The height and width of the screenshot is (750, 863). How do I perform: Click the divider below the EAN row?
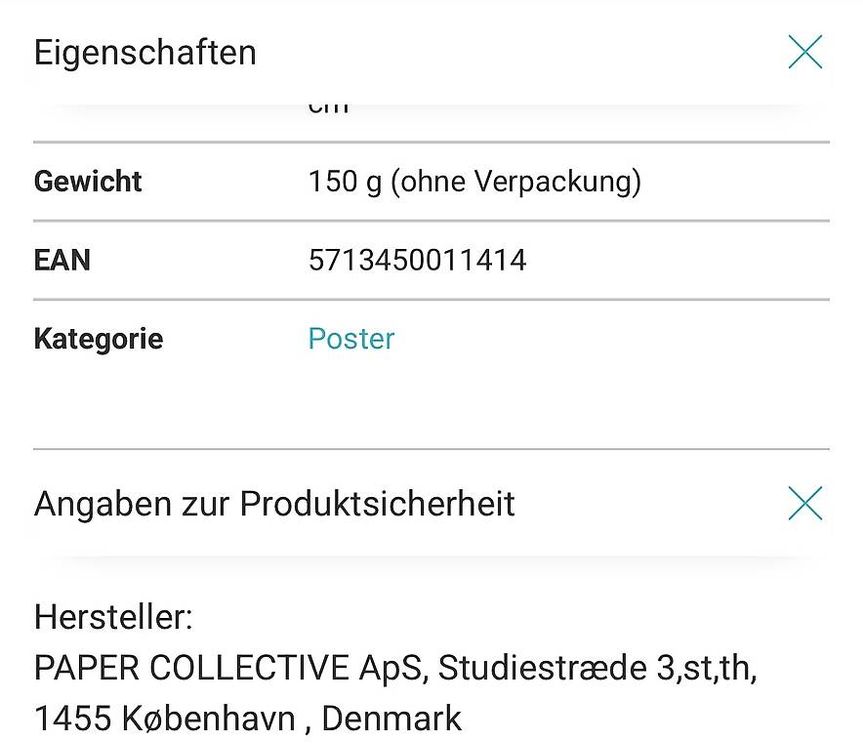(x=432, y=300)
